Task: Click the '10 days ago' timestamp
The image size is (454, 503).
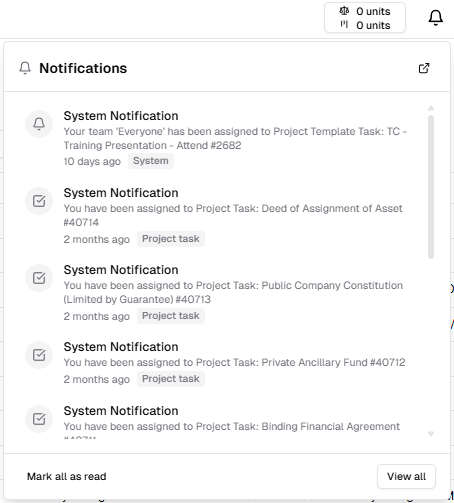Action: click(92, 161)
